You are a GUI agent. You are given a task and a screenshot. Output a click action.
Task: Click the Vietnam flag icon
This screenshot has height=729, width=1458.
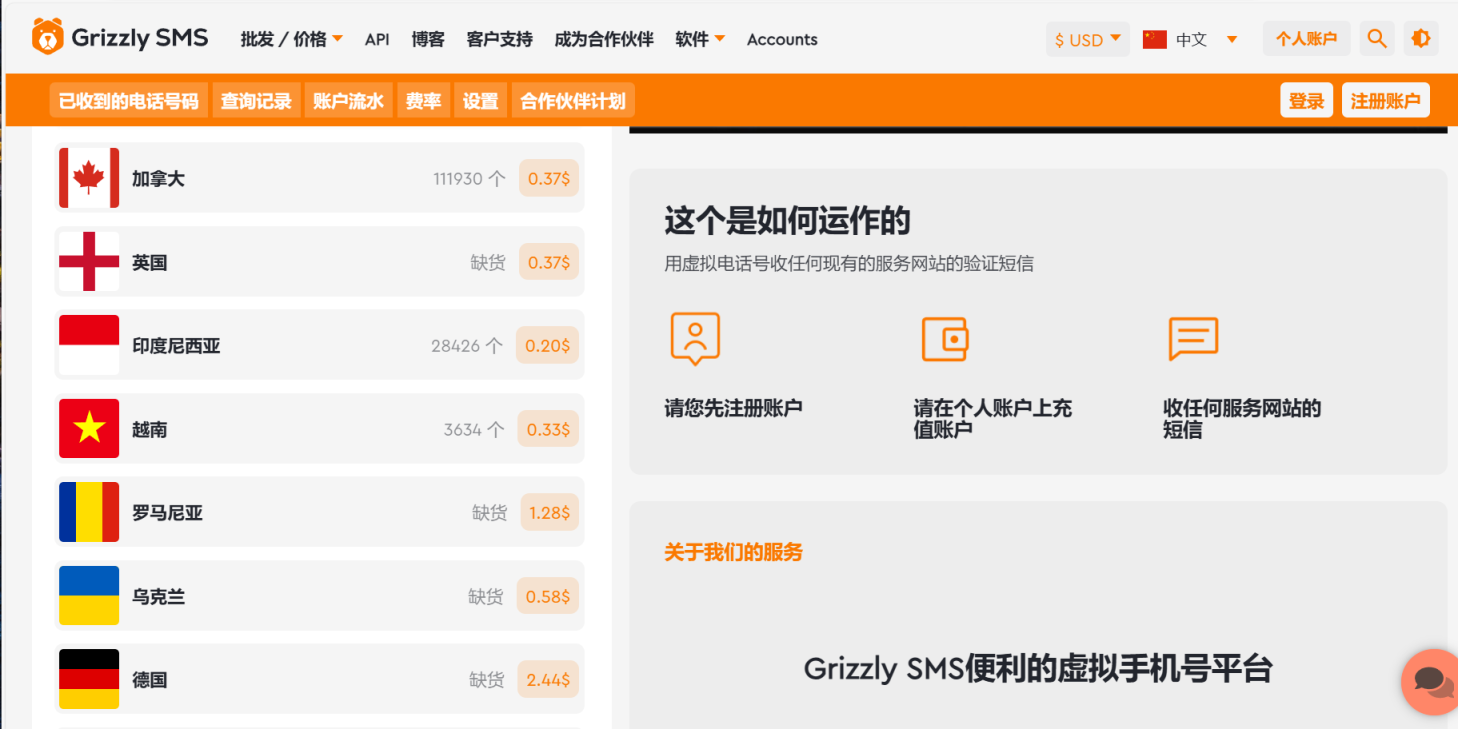coord(89,429)
